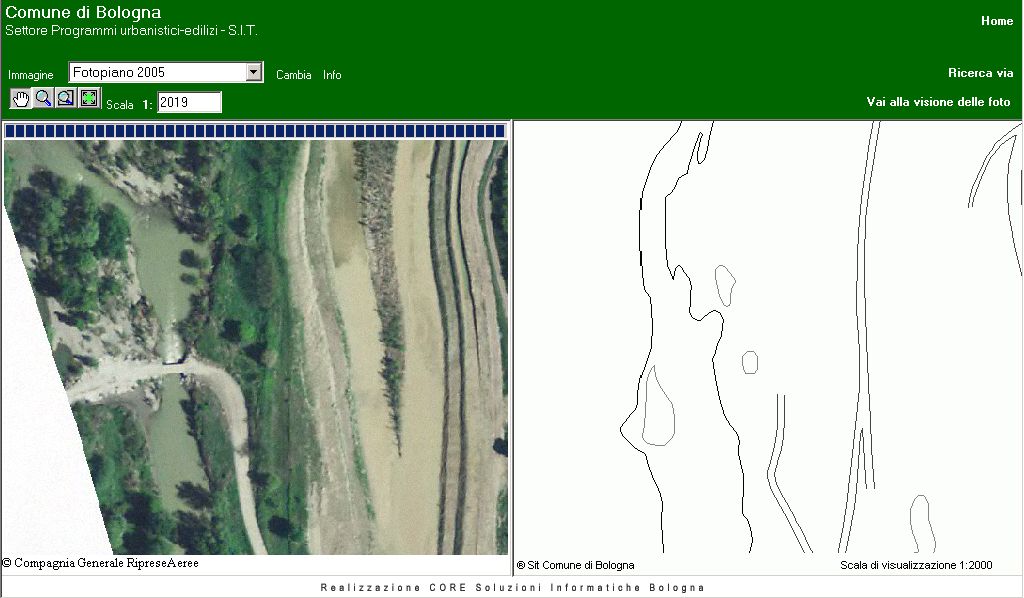Activate the zoom-to-rectangle tool
Viewport: 1024px width, 598px height.
[x=66, y=98]
